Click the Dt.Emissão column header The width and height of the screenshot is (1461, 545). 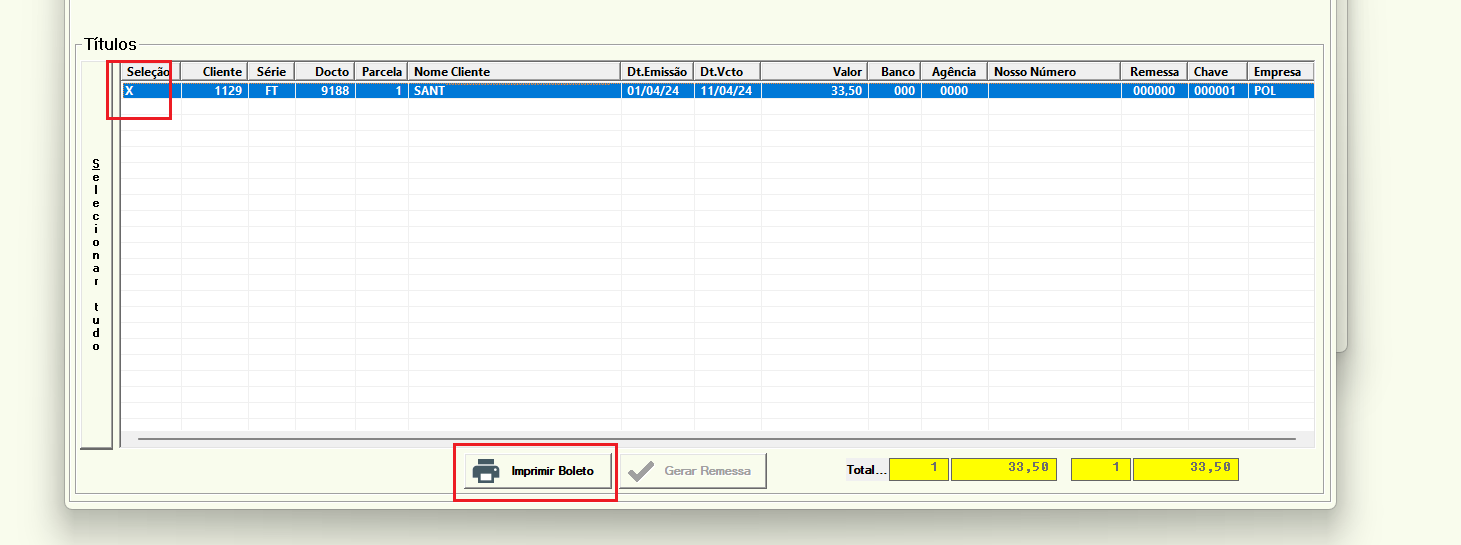tap(658, 72)
